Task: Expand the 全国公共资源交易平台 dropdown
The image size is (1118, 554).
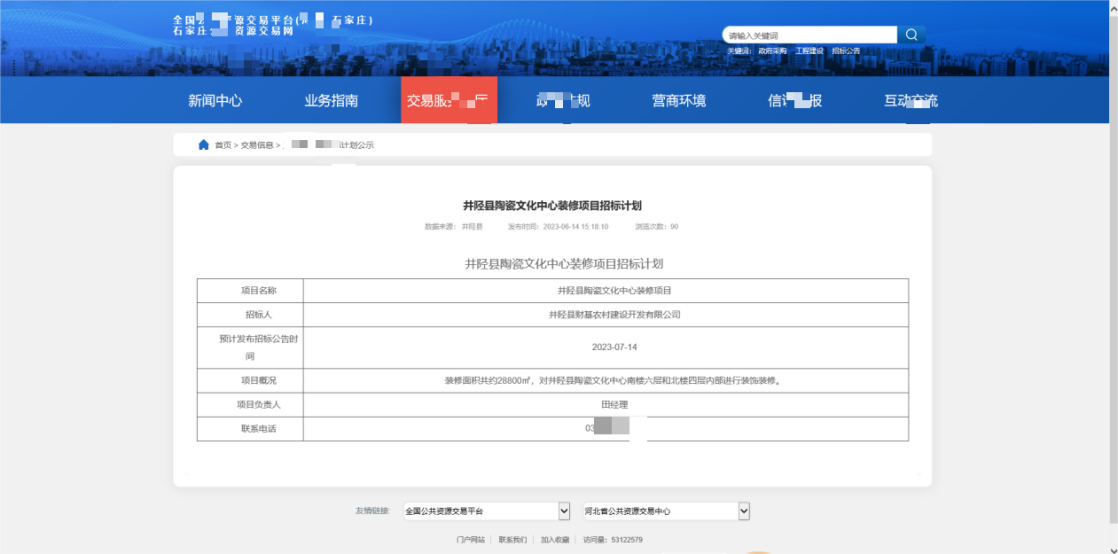Action: [487, 511]
